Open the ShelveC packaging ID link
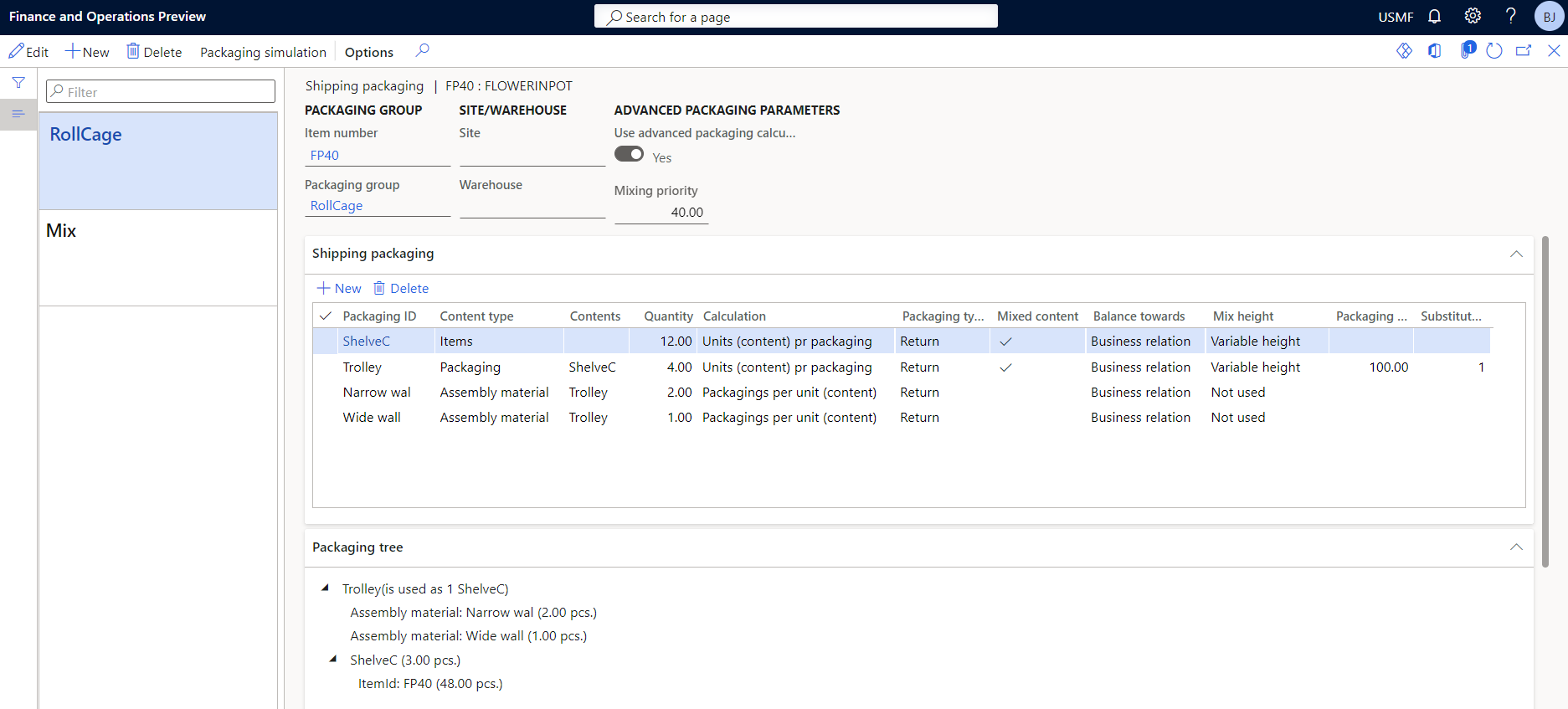 click(x=366, y=341)
